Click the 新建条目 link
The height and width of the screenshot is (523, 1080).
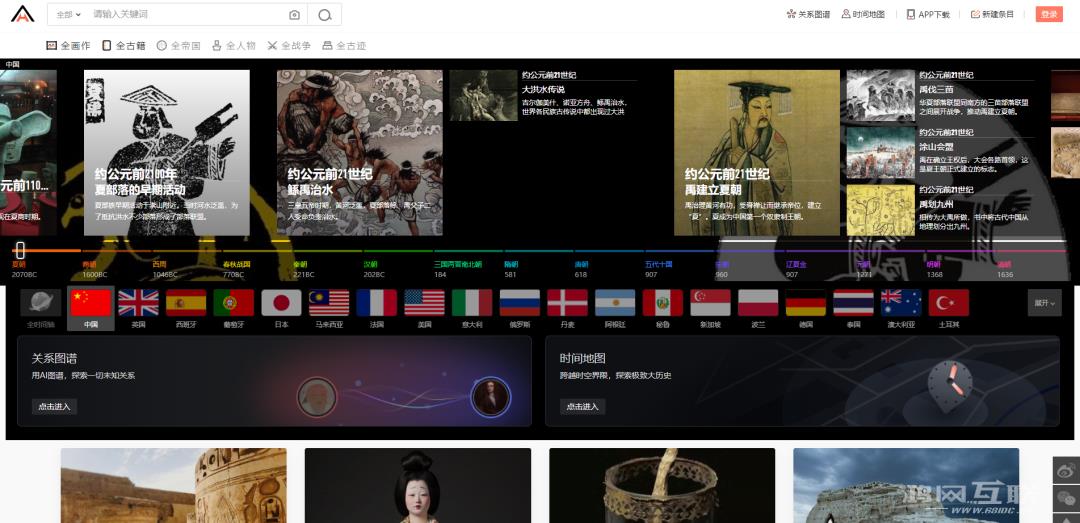coord(993,14)
